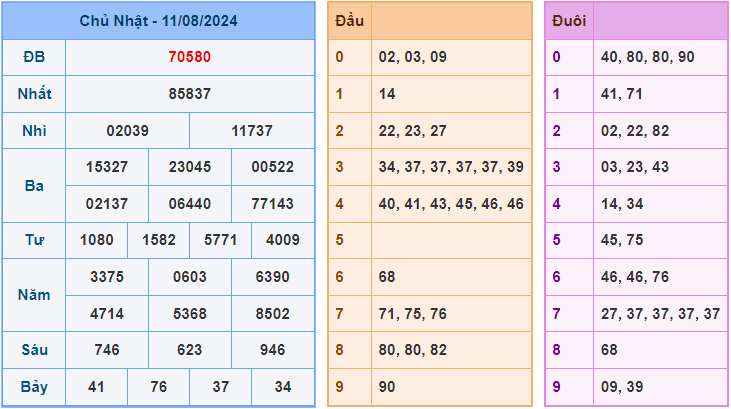Click fifth prize number 0603
Image resolution: width=731 pixels, height=409 pixels.
[x=189, y=277]
